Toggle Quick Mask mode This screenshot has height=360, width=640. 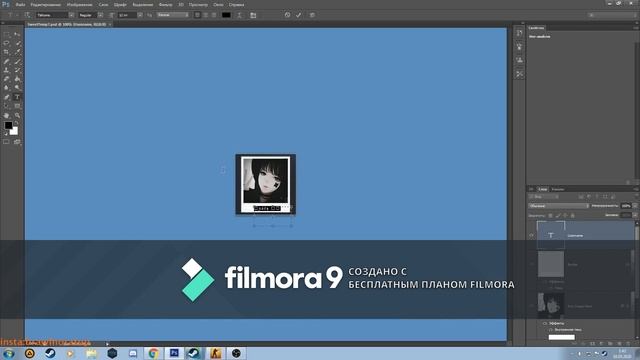click(x=6, y=142)
